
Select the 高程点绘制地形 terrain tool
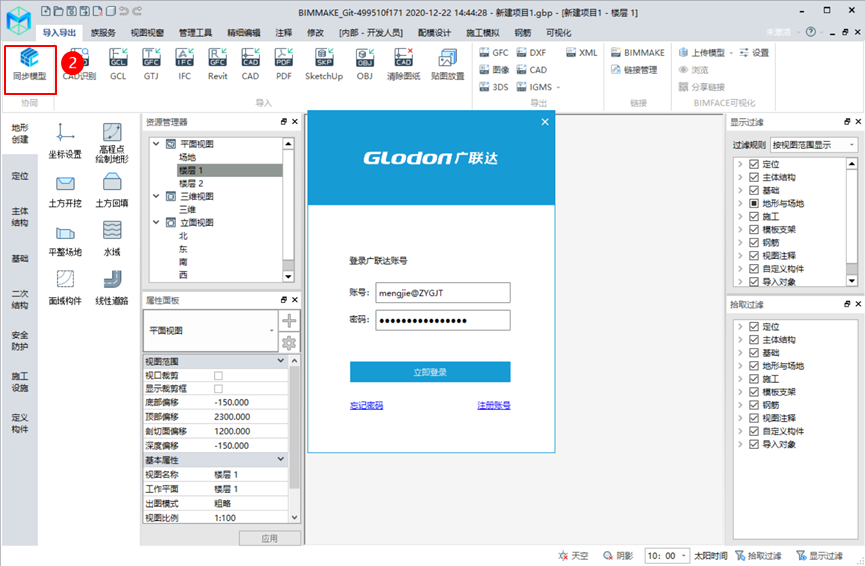(x=112, y=143)
